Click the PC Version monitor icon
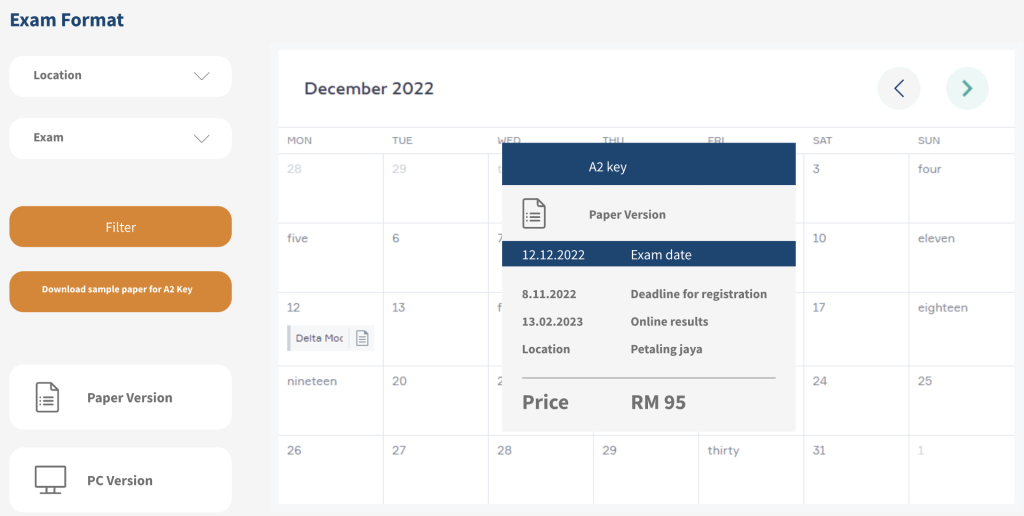 pyautogui.click(x=50, y=480)
